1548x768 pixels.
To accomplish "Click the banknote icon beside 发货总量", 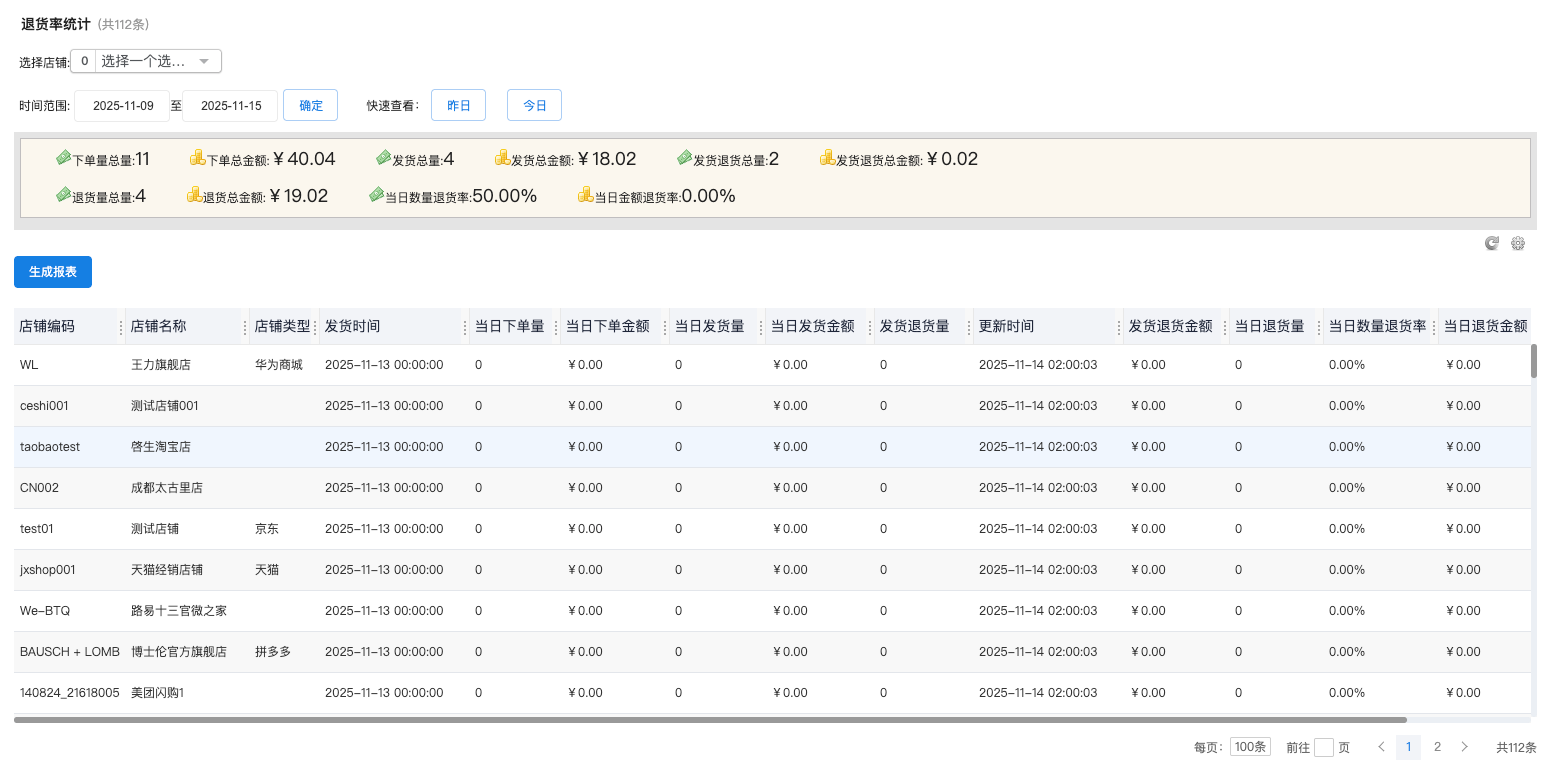I will pos(383,158).
